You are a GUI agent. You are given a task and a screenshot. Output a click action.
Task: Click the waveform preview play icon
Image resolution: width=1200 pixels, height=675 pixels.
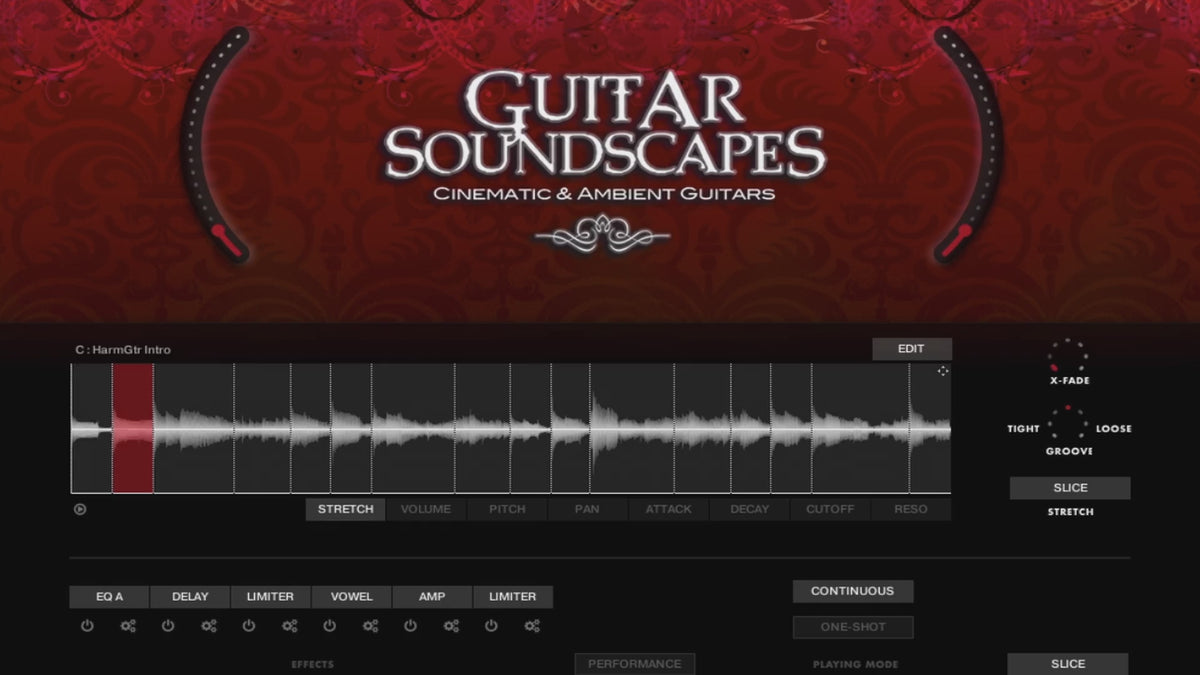pyautogui.click(x=80, y=509)
